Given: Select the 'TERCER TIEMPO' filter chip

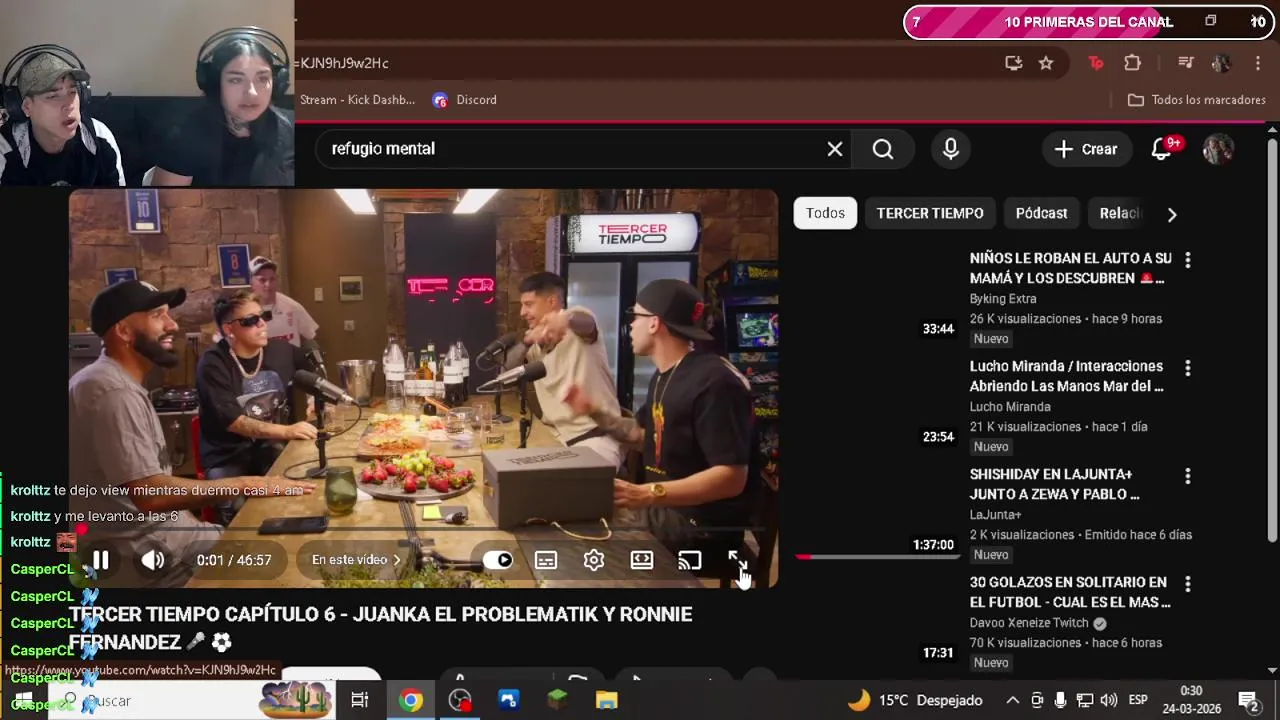Looking at the screenshot, I should click(x=930, y=213).
